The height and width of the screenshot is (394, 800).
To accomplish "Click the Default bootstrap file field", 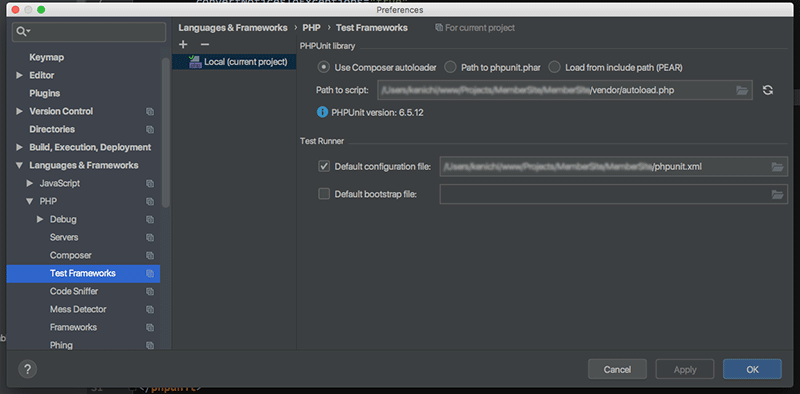I will pos(614,194).
